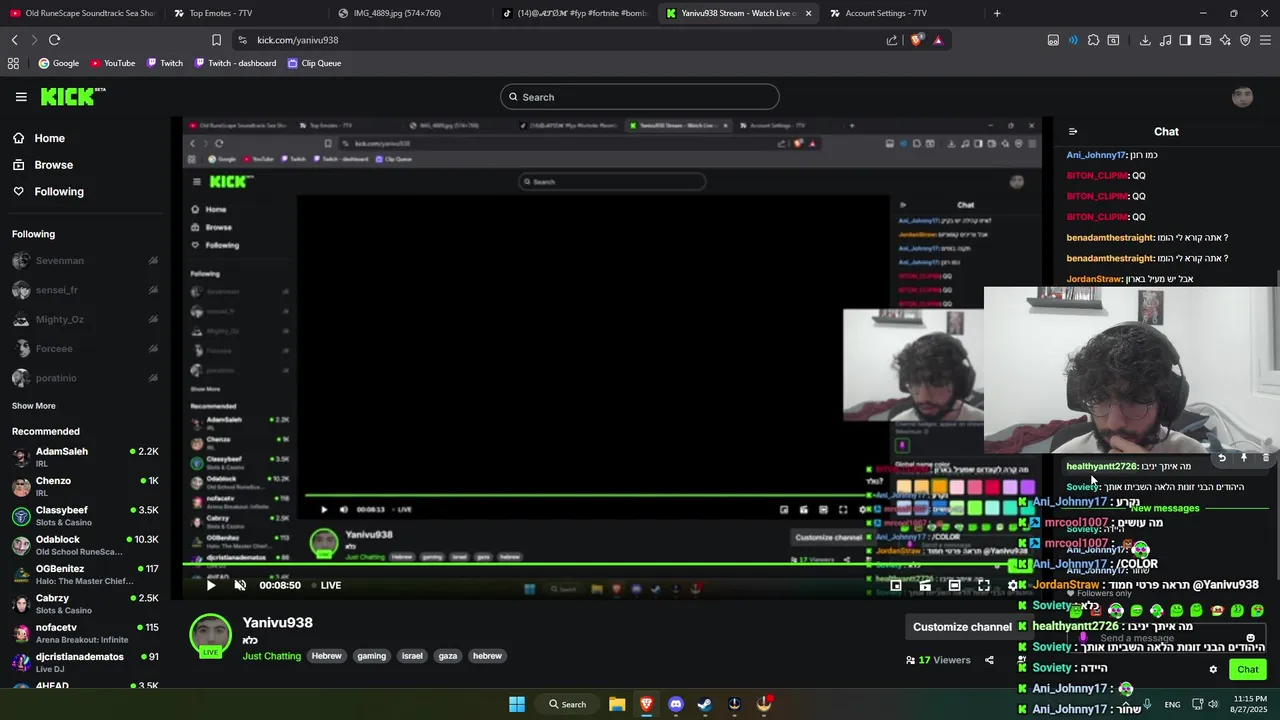Toggle fullscreen in the player
The width and height of the screenshot is (1280, 720).
point(984,585)
